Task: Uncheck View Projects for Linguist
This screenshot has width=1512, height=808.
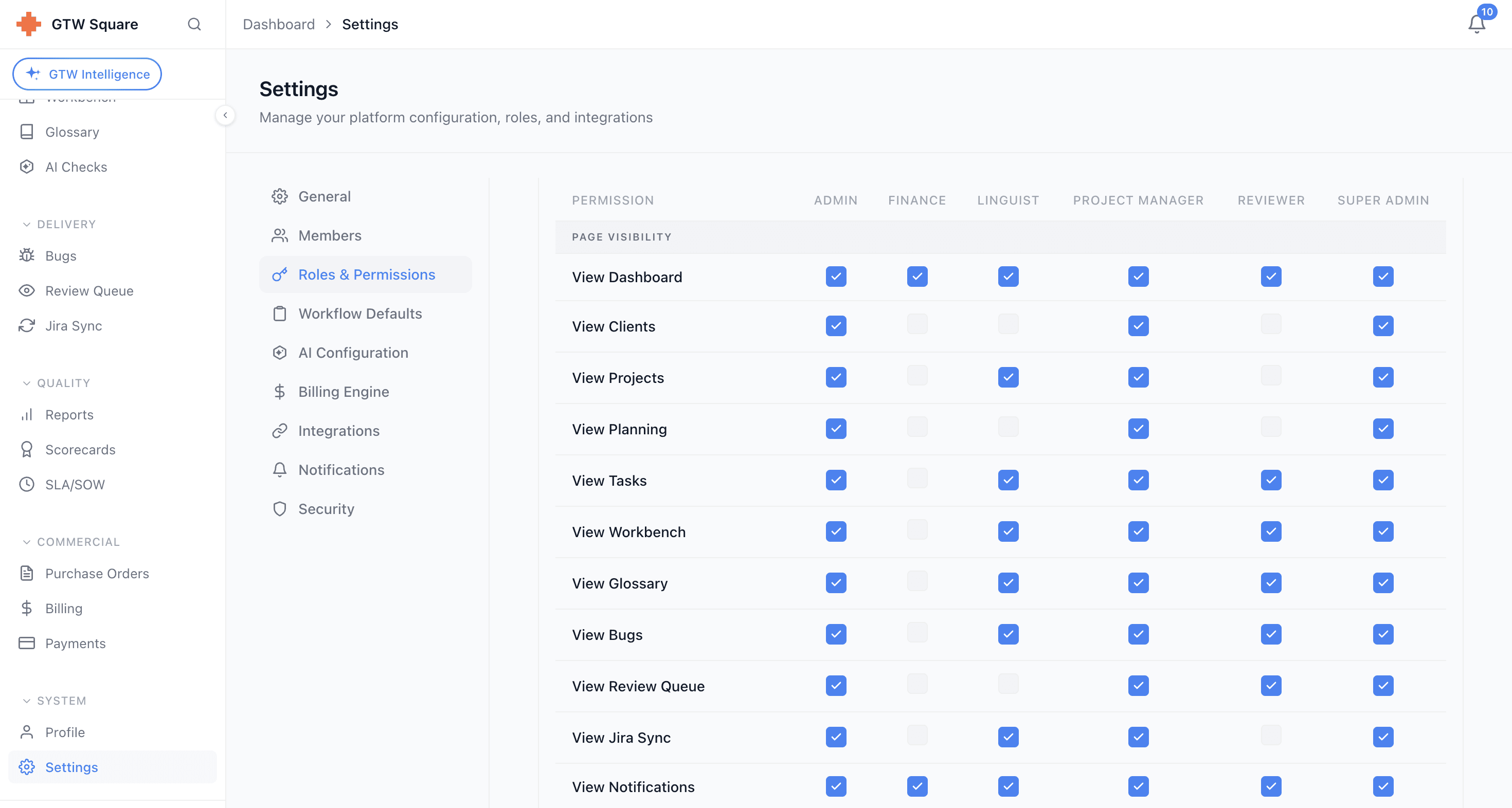Action: (x=1008, y=377)
